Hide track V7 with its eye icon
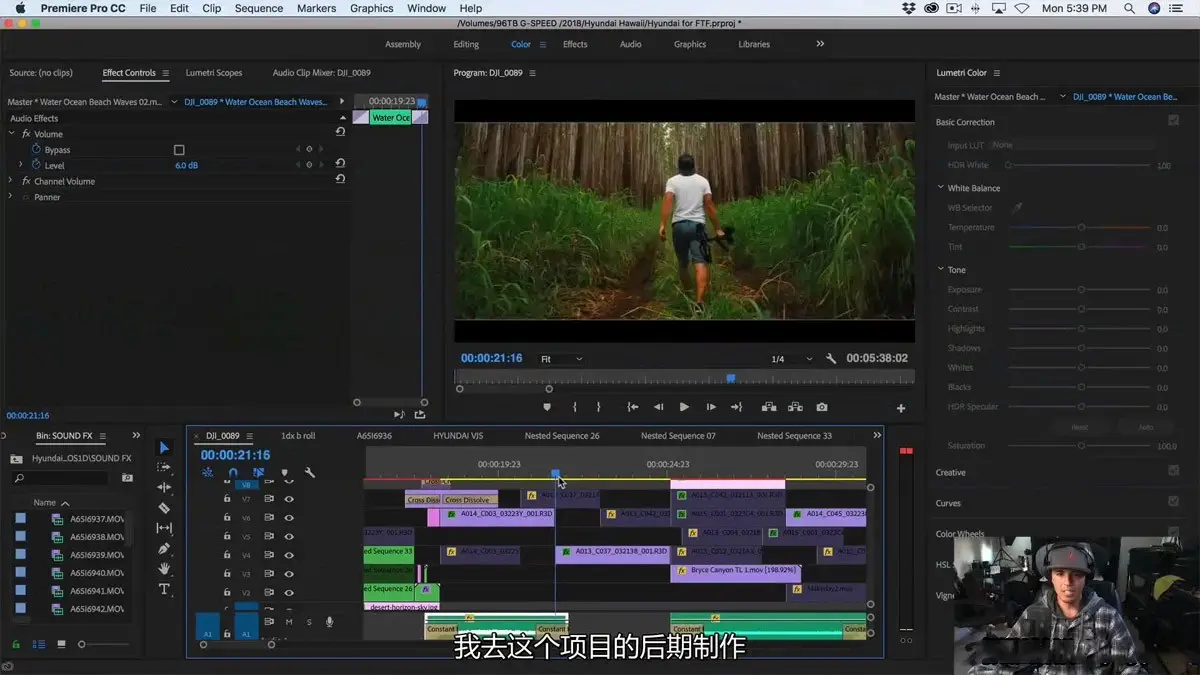Image resolution: width=1200 pixels, height=675 pixels. [289, 498]
